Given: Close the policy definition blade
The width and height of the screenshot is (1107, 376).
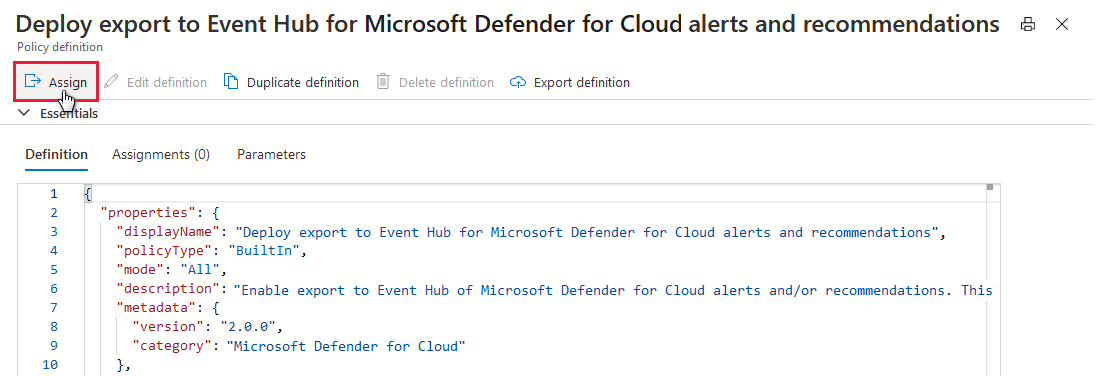Looking at the screenshot, I should tap(1061, 25).
